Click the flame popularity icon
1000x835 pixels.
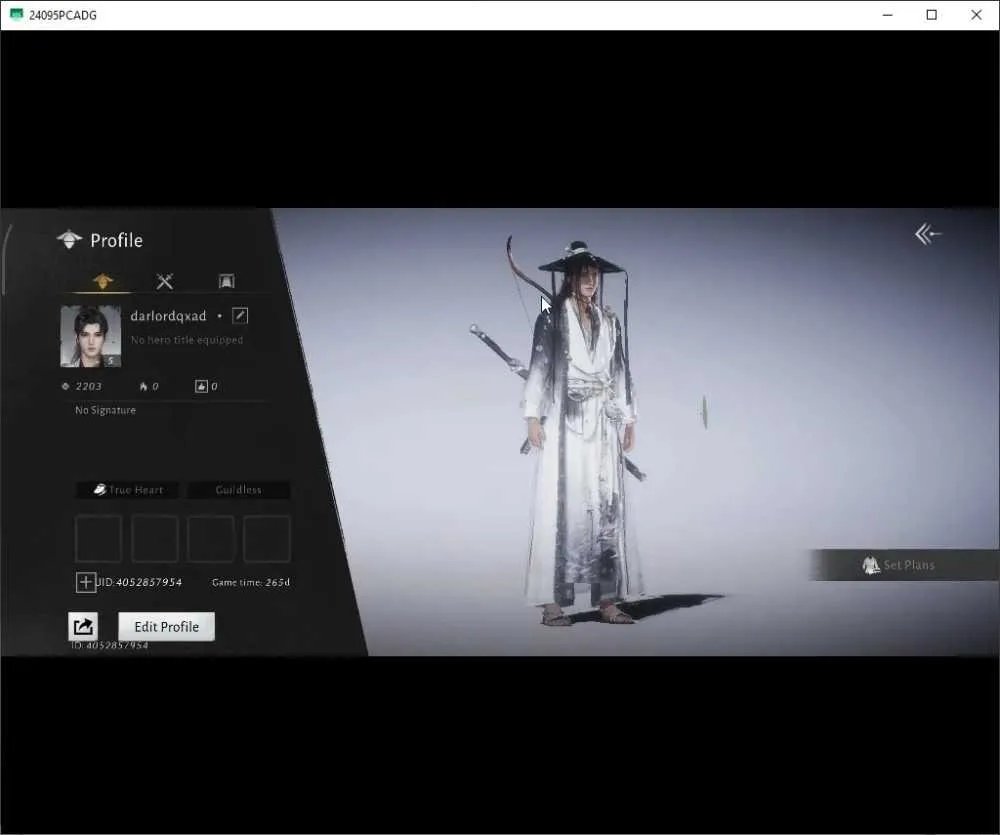(143, 387)
